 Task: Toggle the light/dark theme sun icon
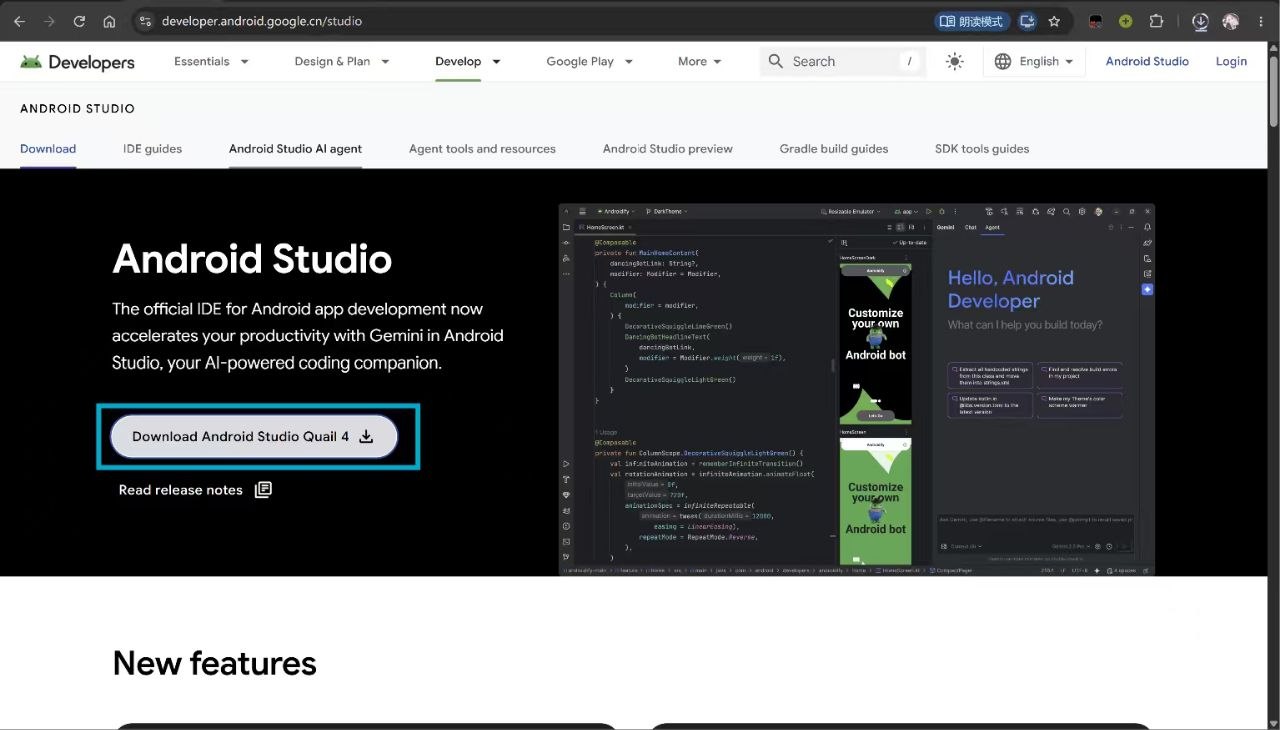click(954, 62)
